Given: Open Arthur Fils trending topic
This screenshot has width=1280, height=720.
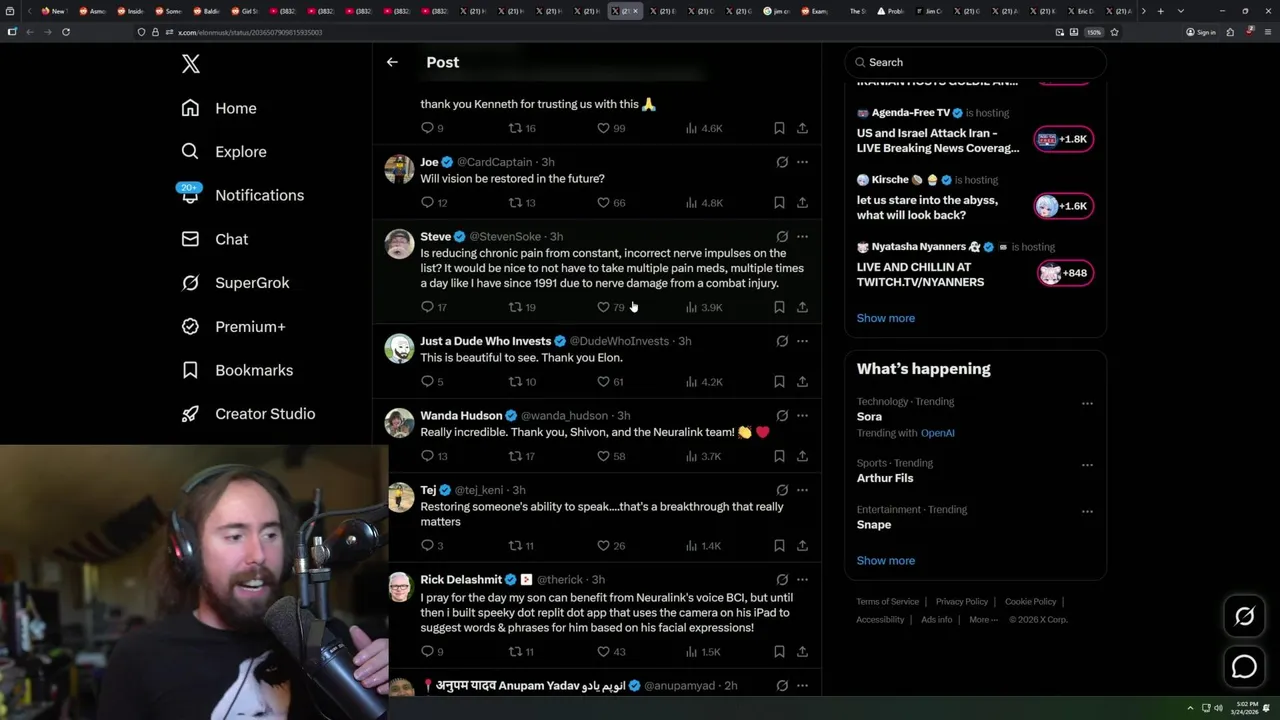Looking at the screenshot, I should pos(885,478).
